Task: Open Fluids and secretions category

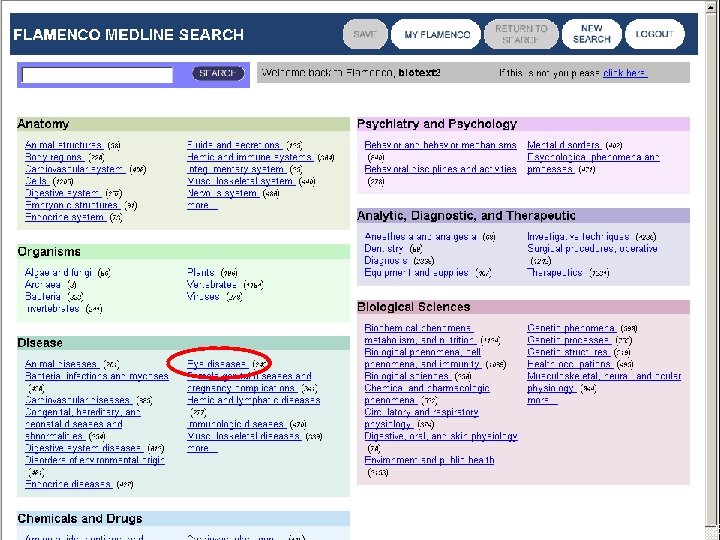Action: (x=235, y=145)
